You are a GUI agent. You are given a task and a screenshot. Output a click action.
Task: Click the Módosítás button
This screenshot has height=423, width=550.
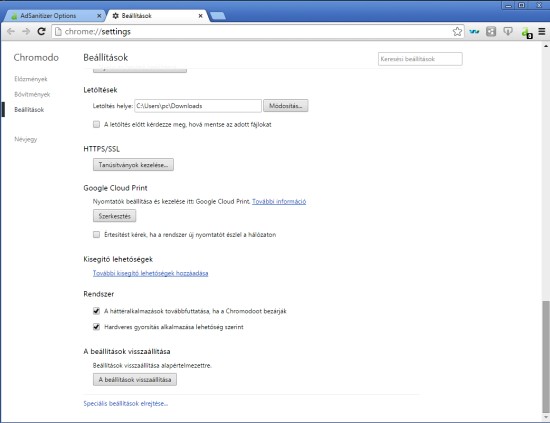pyautogui.click(x=286, y=106)
